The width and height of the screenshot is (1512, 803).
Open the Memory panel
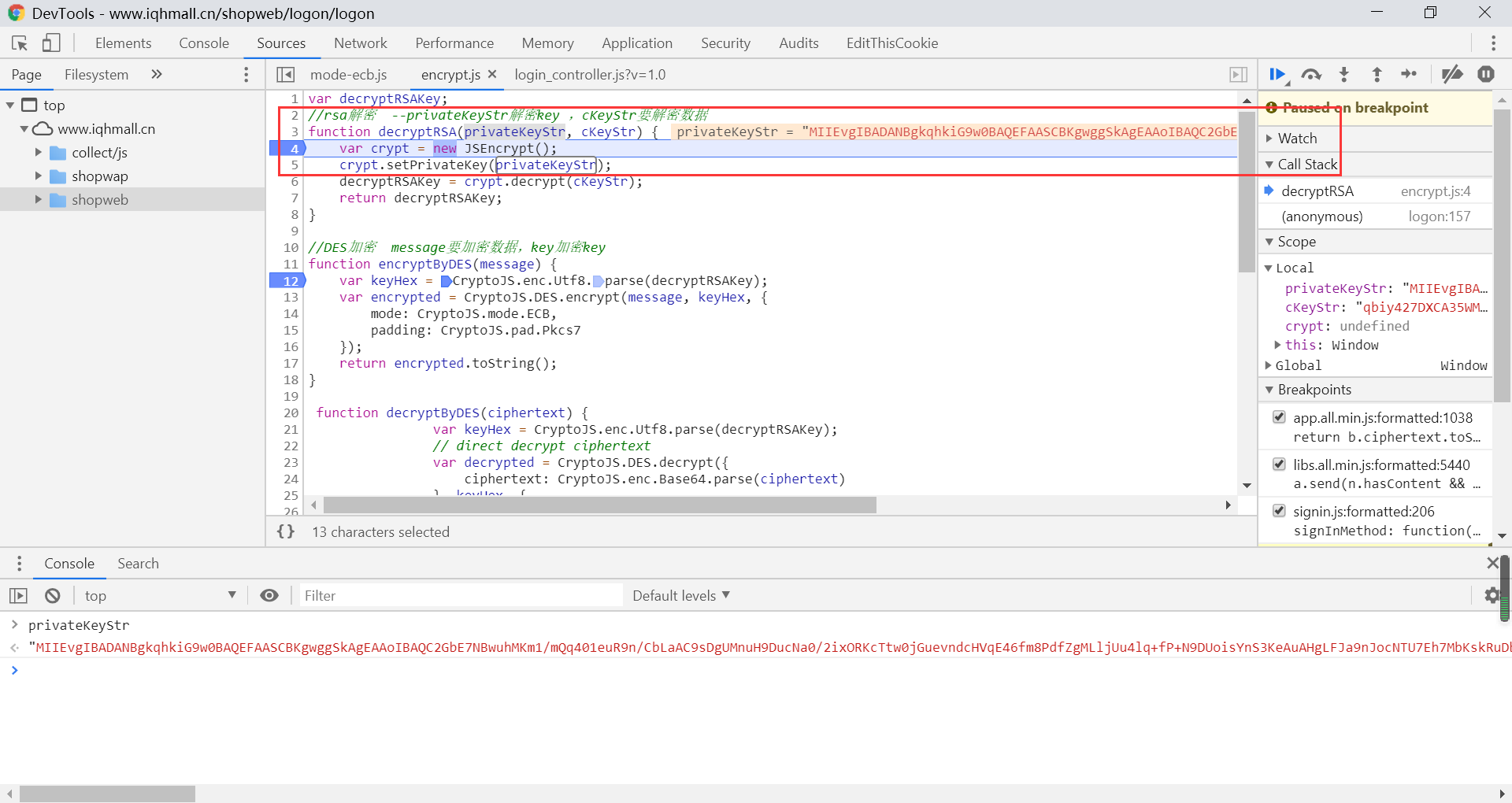tap(547, 43)
